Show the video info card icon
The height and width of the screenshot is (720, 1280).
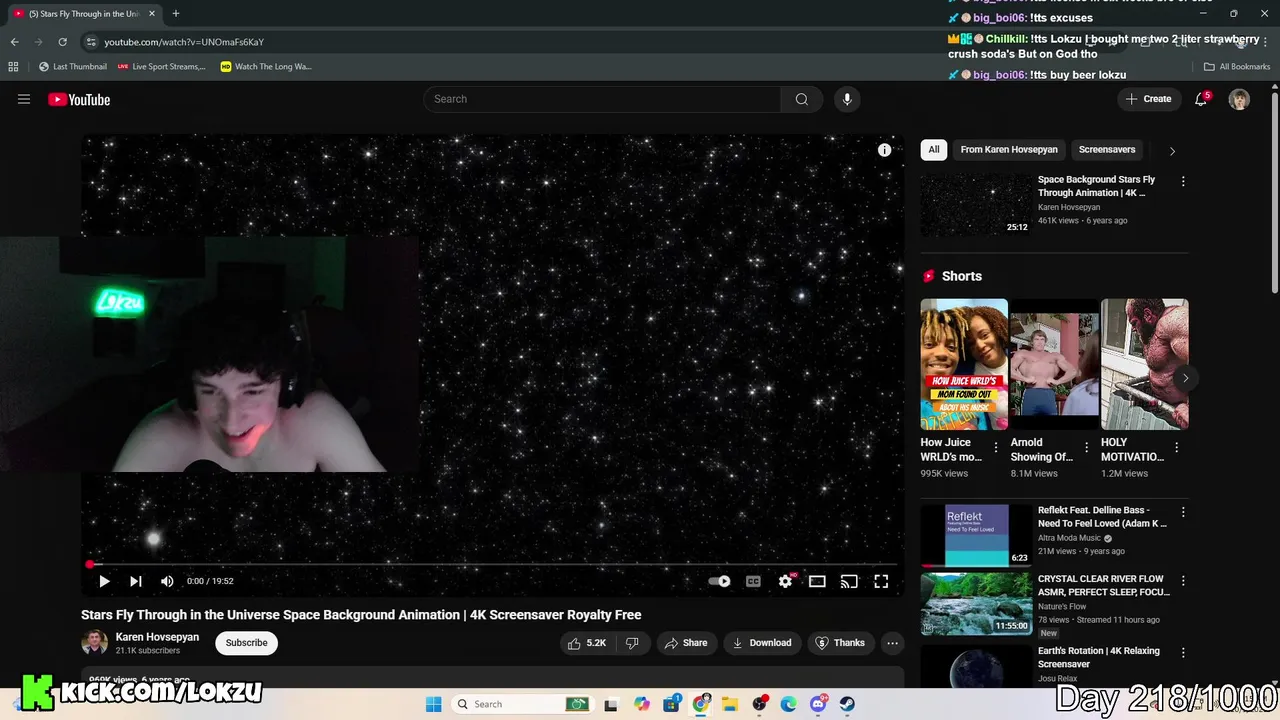click(x=884, y=150)
